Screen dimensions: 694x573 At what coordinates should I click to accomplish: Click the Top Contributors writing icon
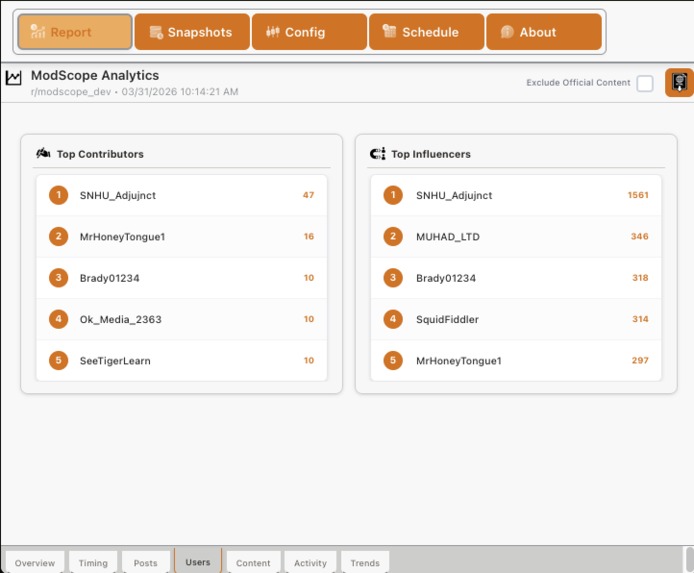[43, 154]
